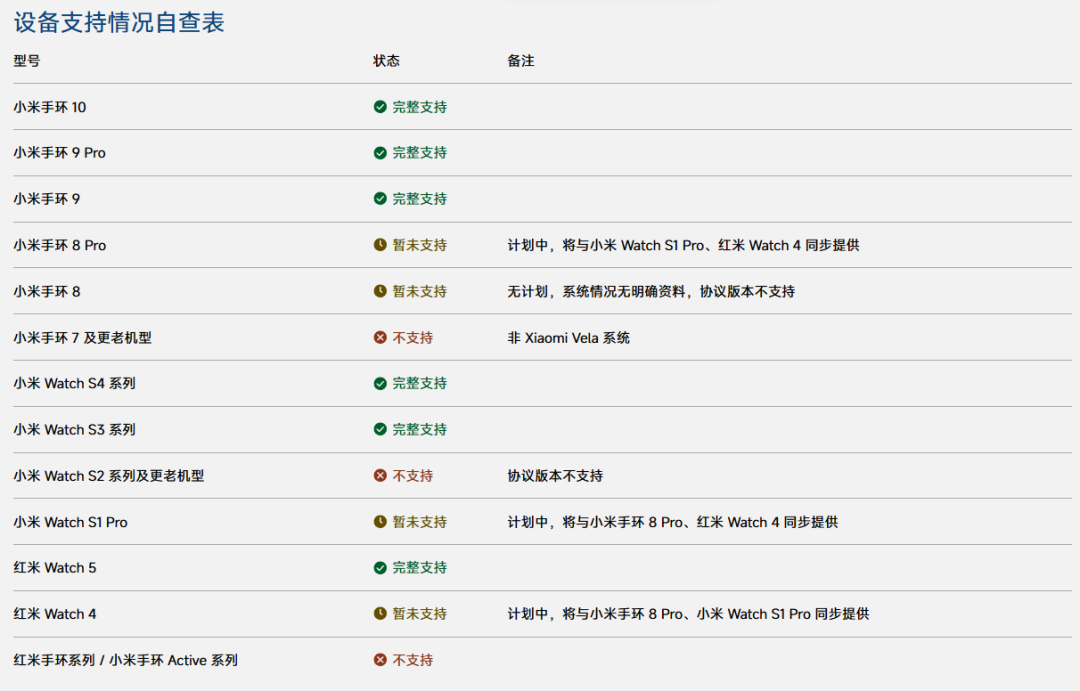Click 完整支持 status text for 小米 Watch S4 系列
This screenshot has height=691, width=1080.
click(x=419, y=383)
